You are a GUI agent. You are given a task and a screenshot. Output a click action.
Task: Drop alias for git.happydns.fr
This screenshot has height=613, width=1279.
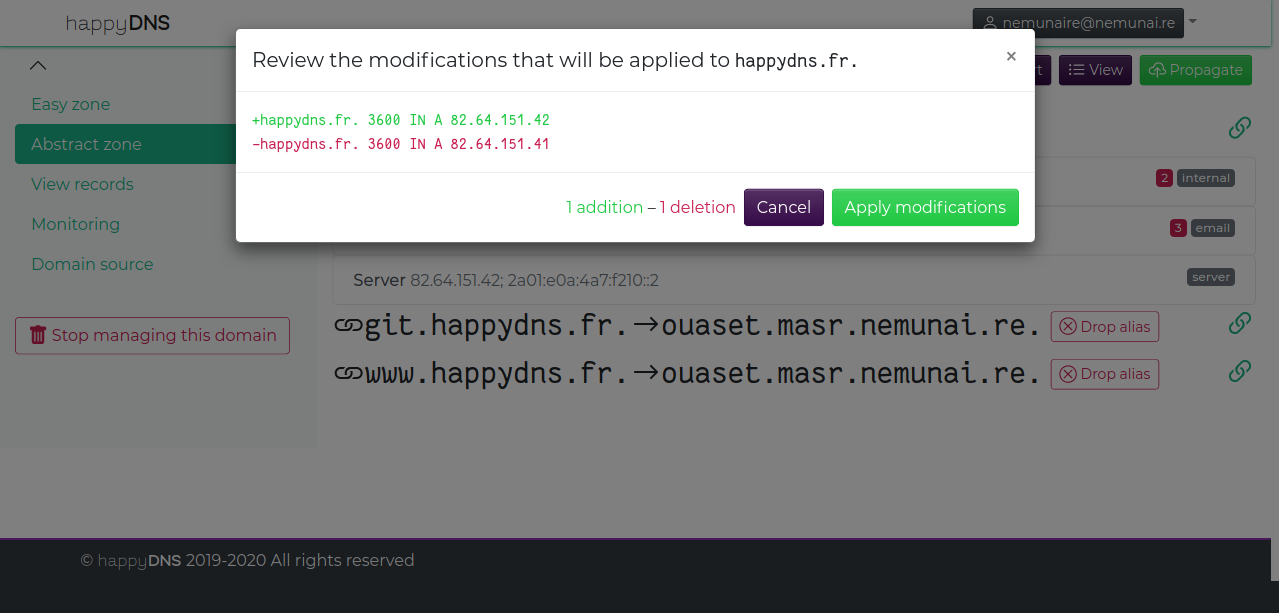(x=1104, y=326)
